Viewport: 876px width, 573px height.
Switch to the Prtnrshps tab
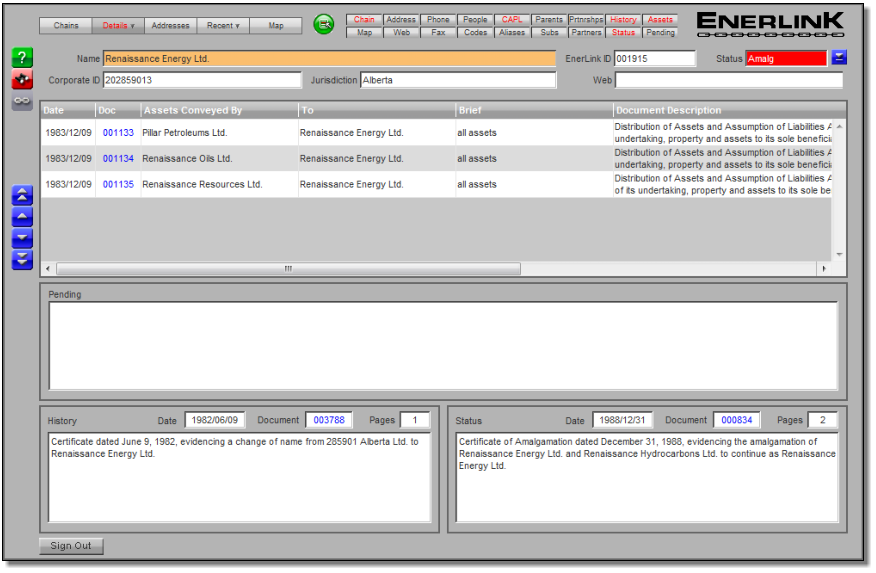[586, 20]
